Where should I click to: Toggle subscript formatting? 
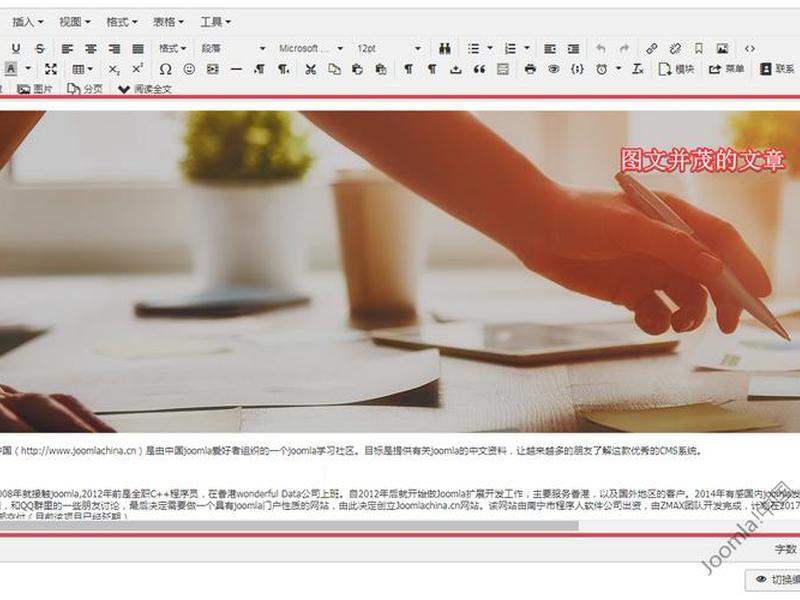(x=114, y=69)
